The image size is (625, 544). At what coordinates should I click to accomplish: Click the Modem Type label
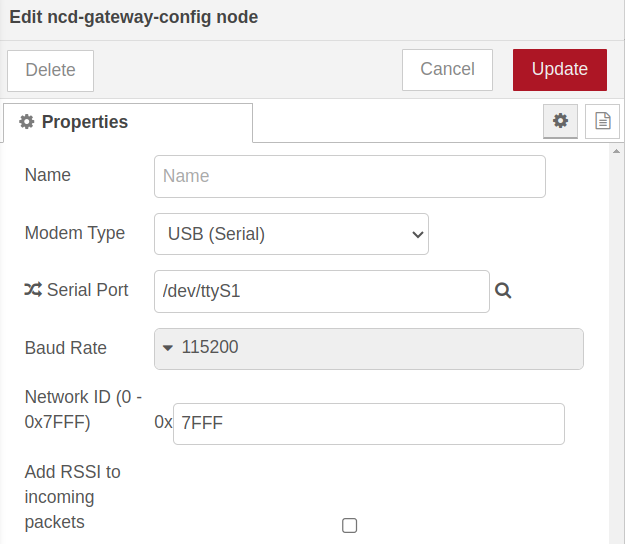[75, 233]
